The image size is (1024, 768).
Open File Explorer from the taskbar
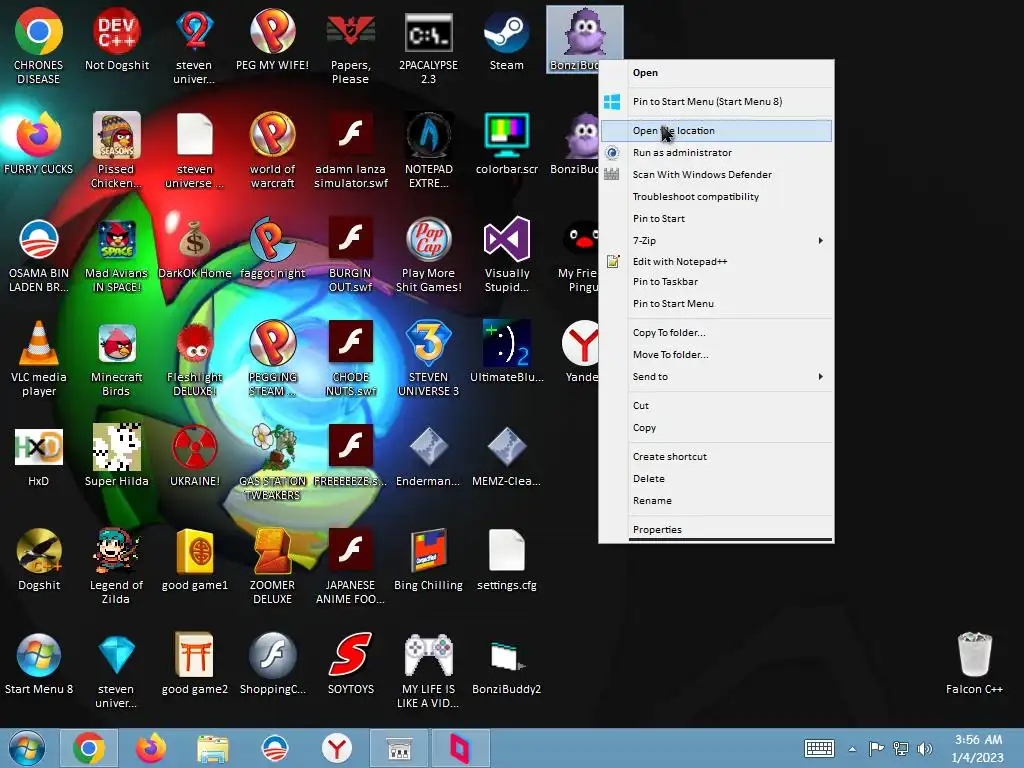pos(213,748)
